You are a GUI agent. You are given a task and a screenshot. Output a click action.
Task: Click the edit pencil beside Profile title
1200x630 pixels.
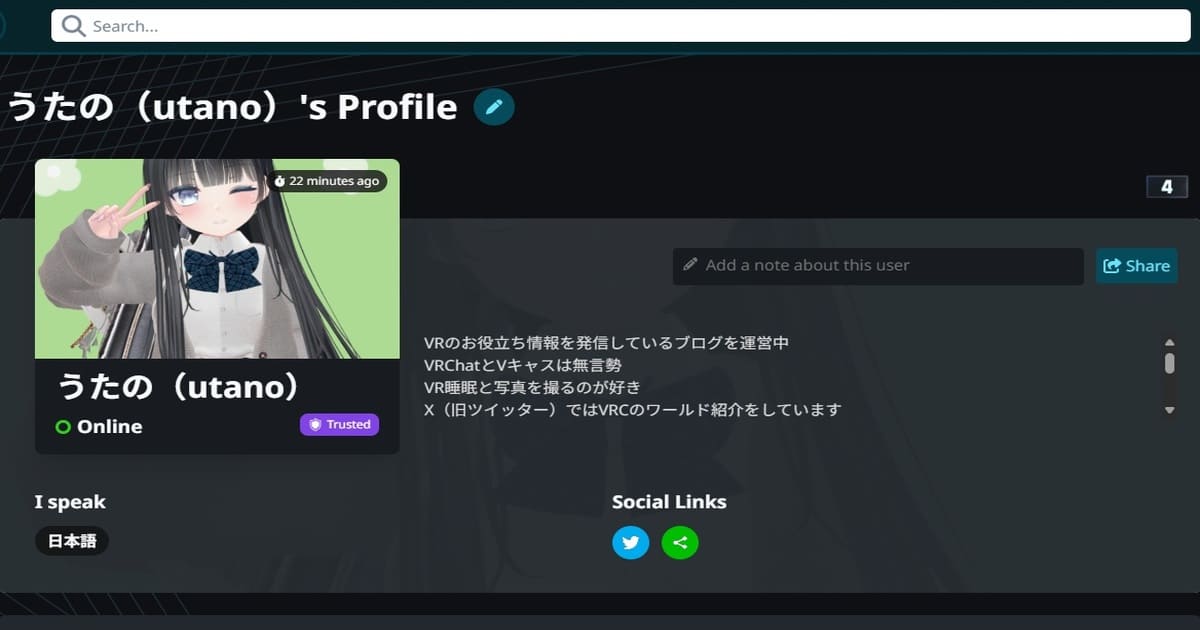point(494,107)
